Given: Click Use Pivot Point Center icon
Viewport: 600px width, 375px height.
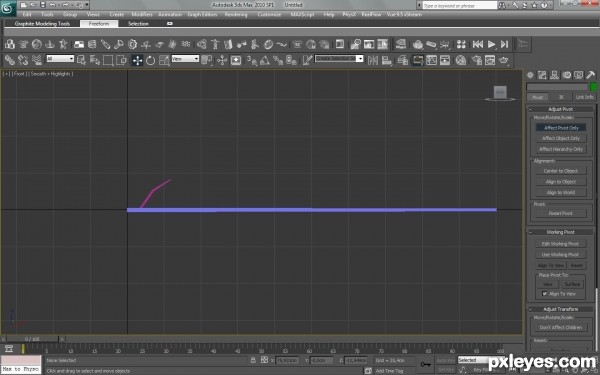Looking at the screenshot, I should pos(207,60).
